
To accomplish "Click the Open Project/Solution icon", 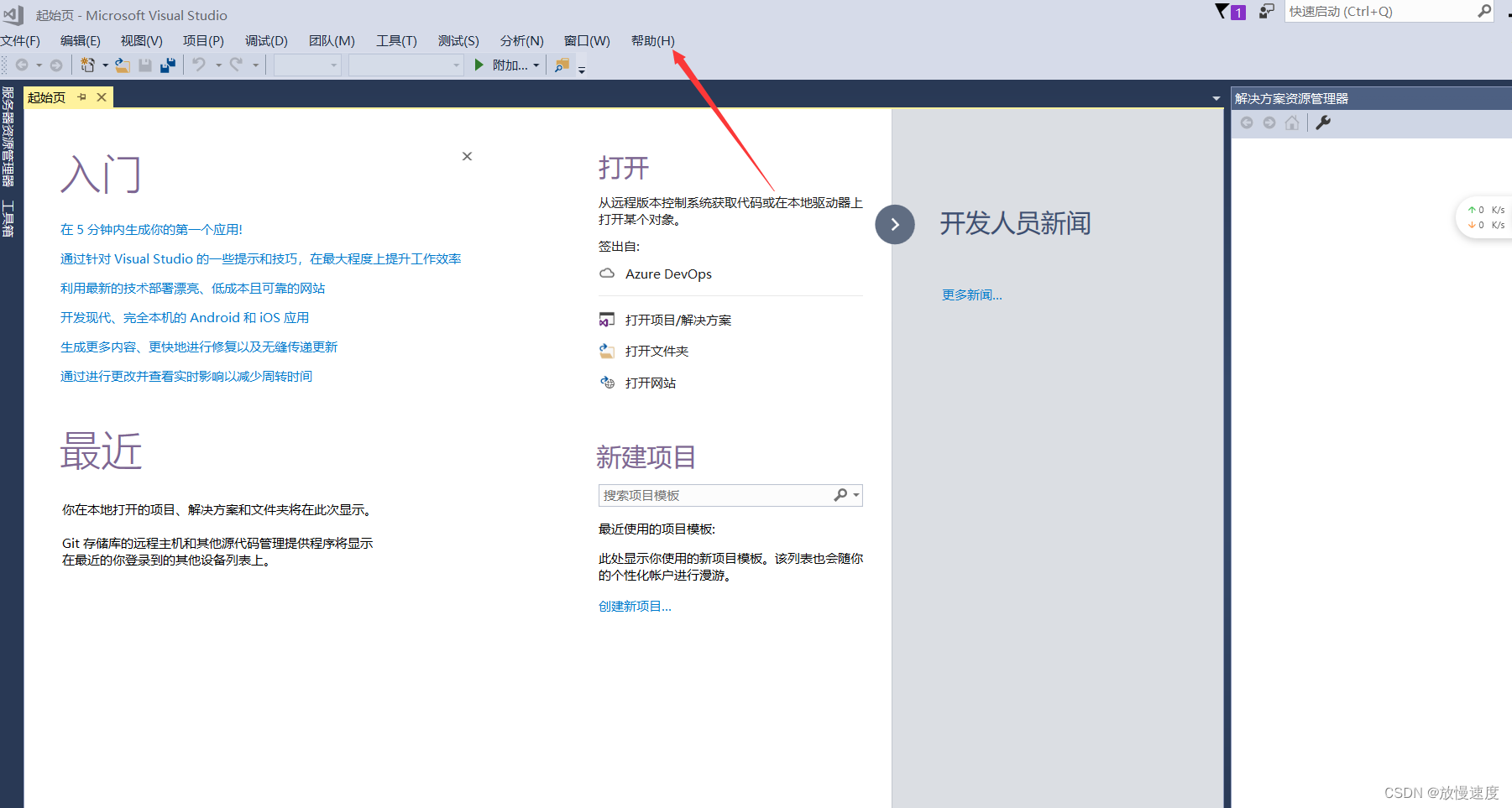I will (607, 320).
